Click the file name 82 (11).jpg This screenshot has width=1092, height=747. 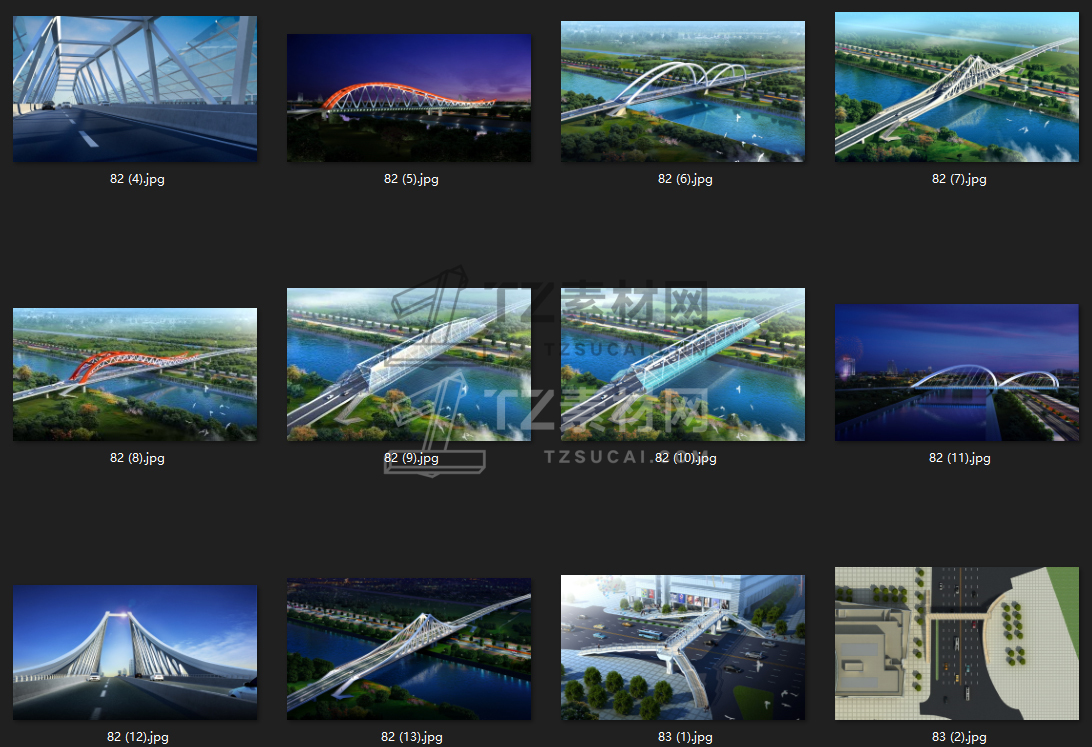coord(959,458)
